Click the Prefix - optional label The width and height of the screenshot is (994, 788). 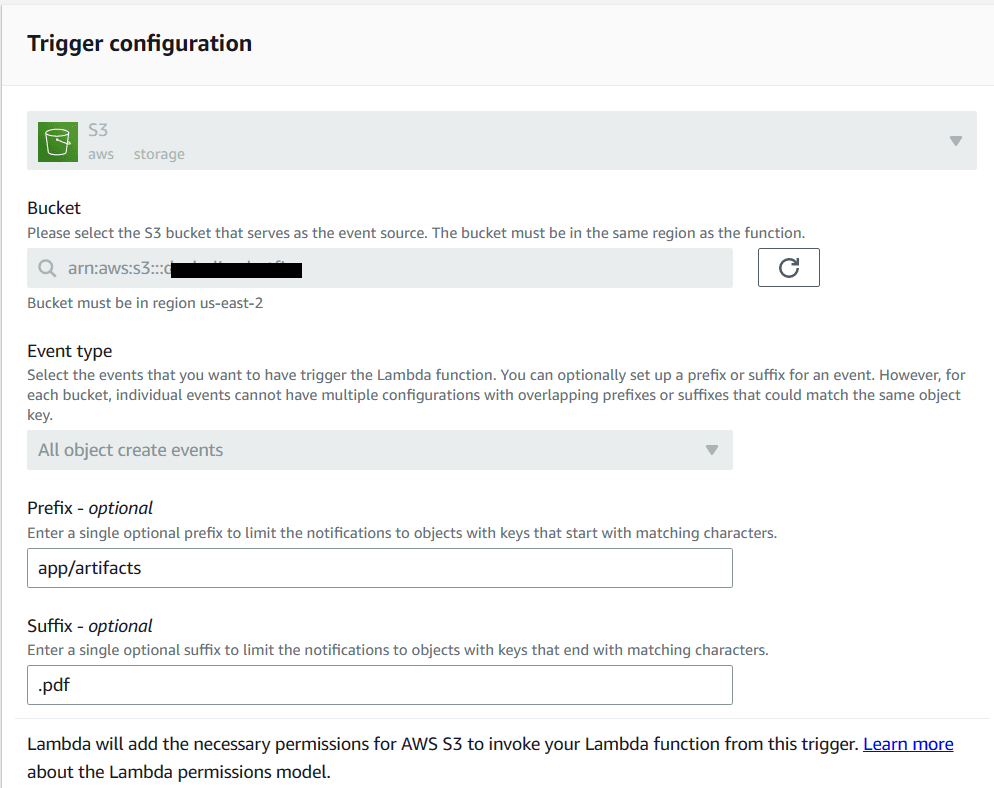90,508
